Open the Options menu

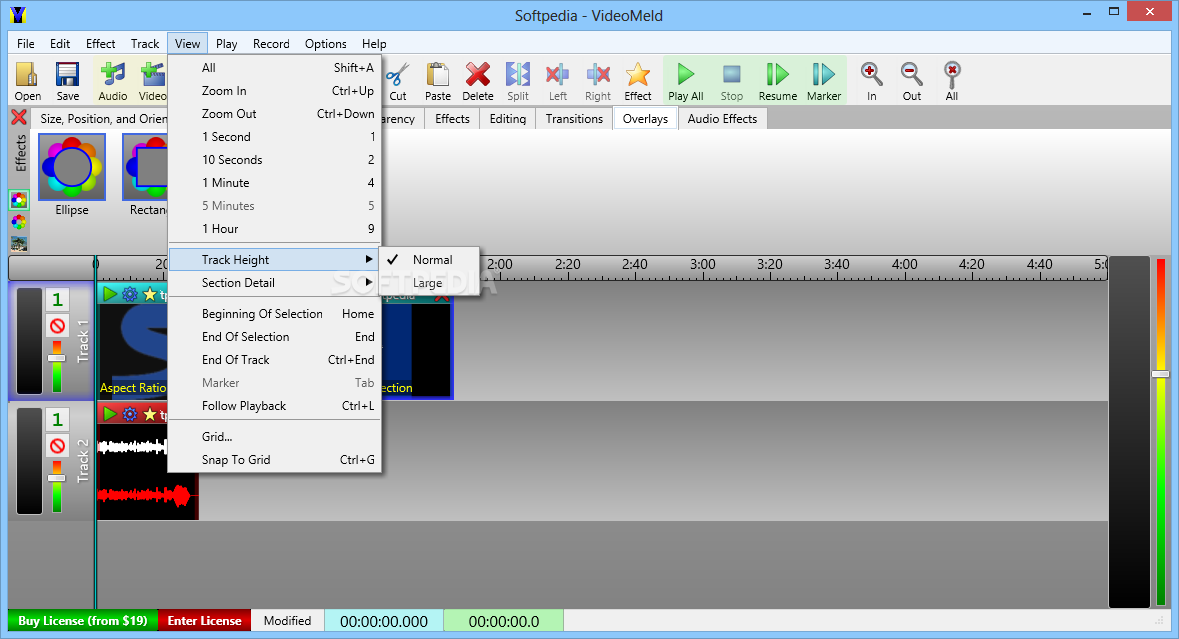click(326, 44)
